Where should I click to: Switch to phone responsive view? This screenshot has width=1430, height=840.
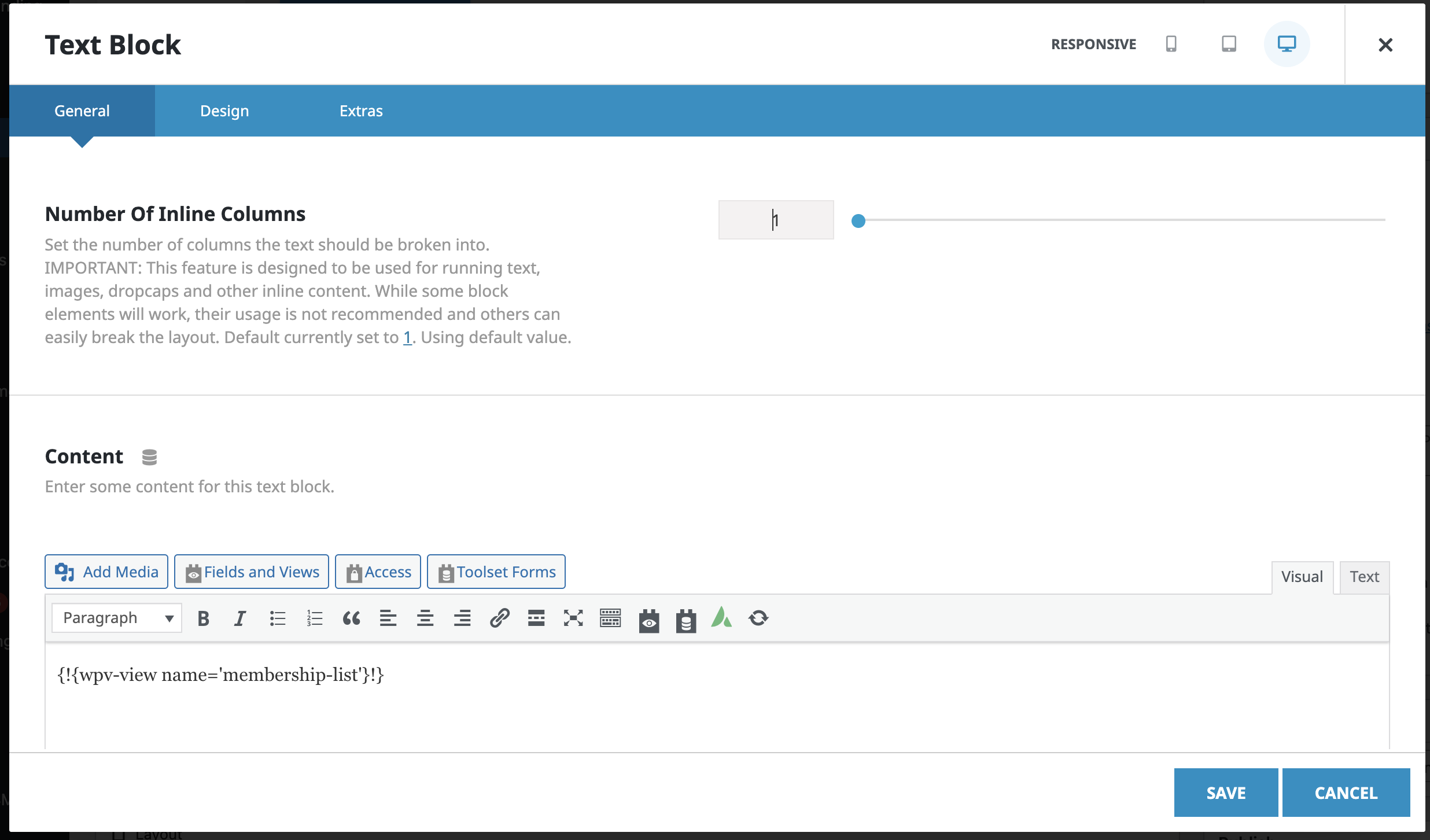click(x=1171, y=44)
